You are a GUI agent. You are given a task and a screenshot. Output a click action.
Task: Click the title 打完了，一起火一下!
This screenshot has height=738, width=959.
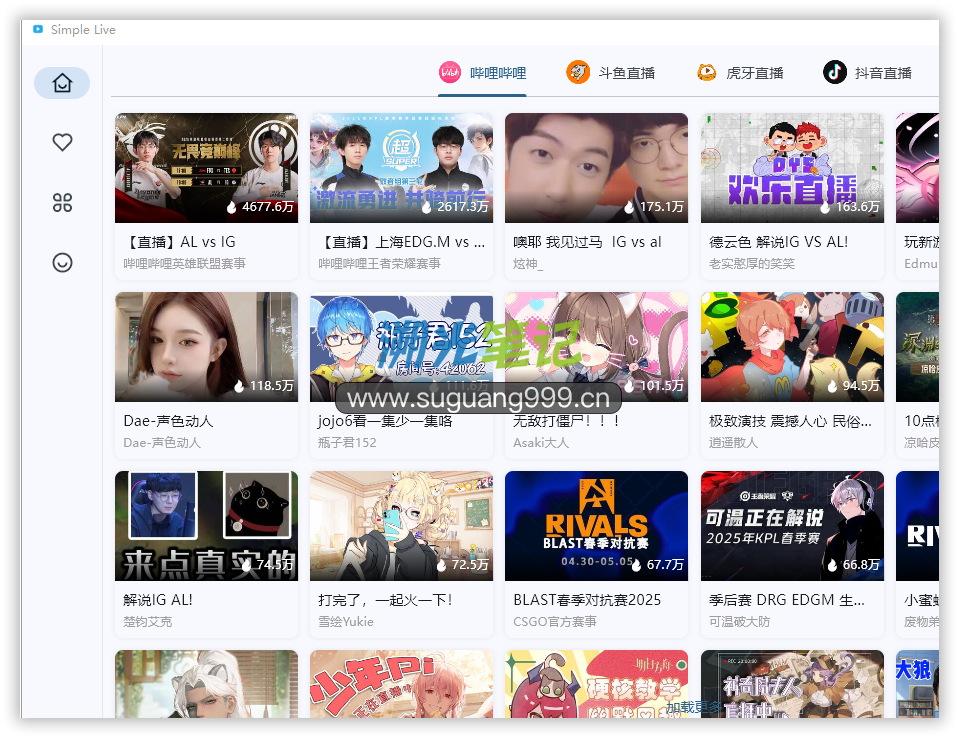point(385,600)
